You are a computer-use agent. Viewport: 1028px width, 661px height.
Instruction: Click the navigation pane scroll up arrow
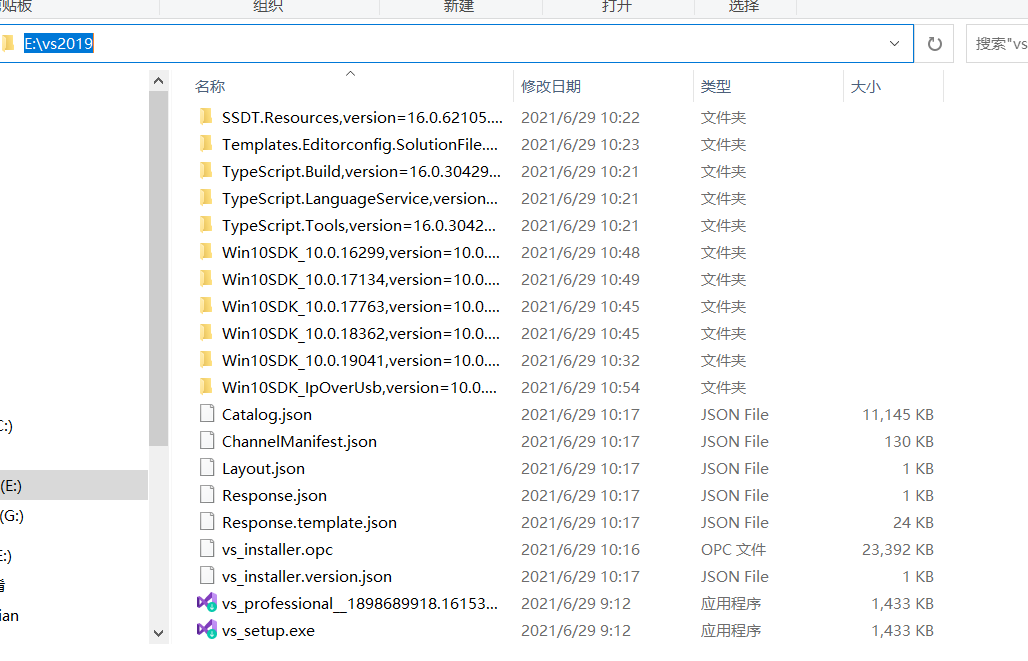(158, 81)
